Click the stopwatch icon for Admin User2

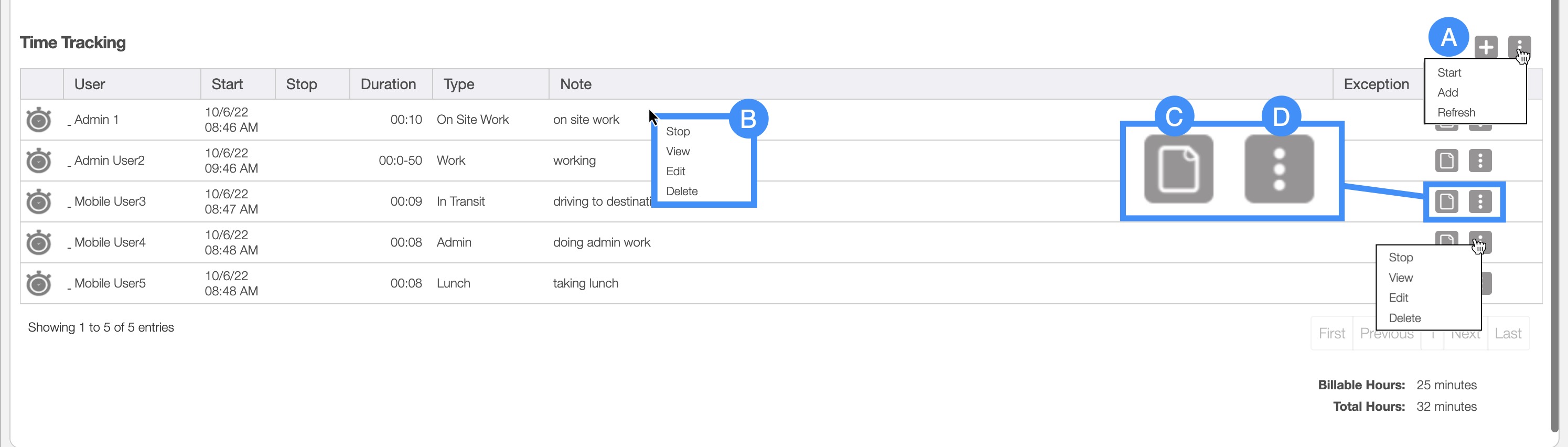(x=39, y=161)
